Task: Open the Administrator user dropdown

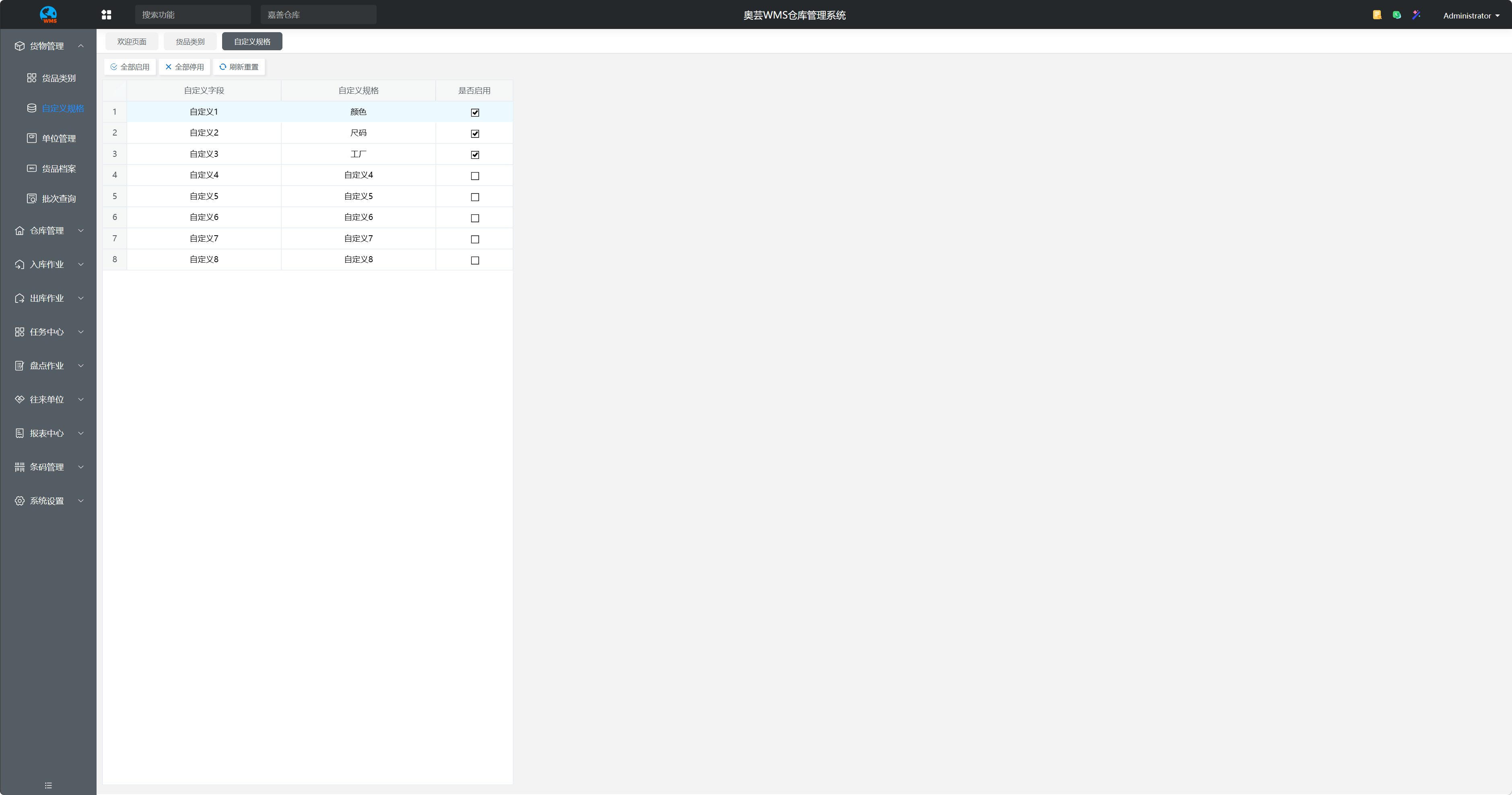Action: click(1471, 16)
